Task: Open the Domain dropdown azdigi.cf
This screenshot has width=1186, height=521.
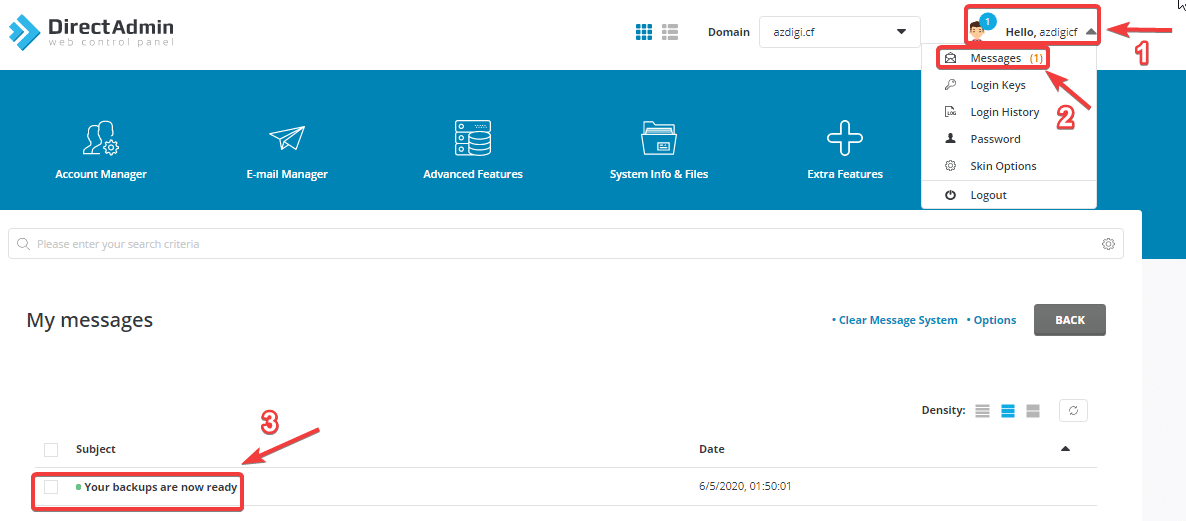Action: point(839,32)
